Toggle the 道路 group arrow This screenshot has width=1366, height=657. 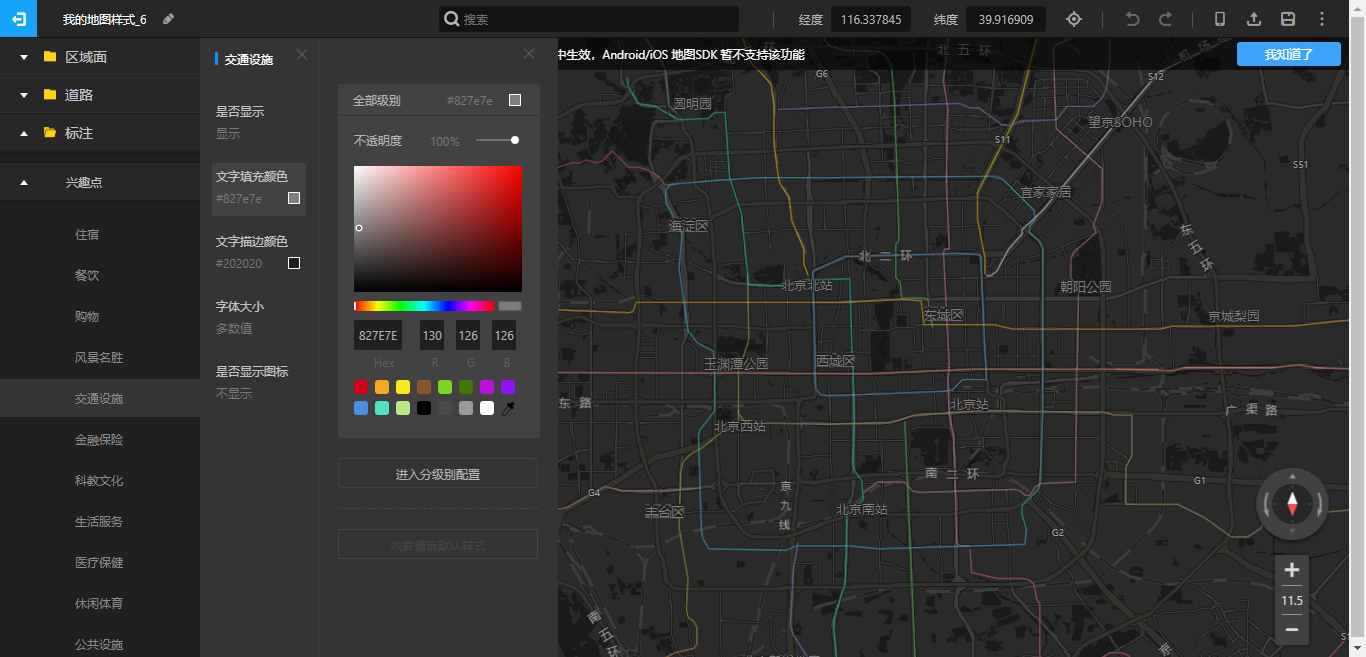tap(24, 95)
